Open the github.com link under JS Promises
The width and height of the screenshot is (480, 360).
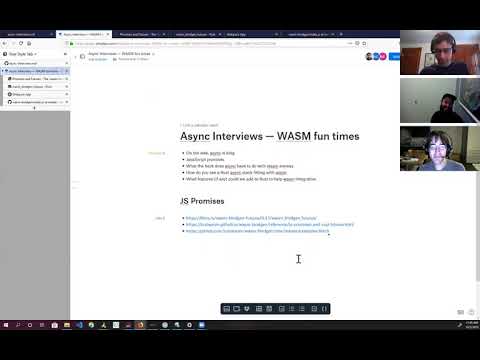point(257,231)
